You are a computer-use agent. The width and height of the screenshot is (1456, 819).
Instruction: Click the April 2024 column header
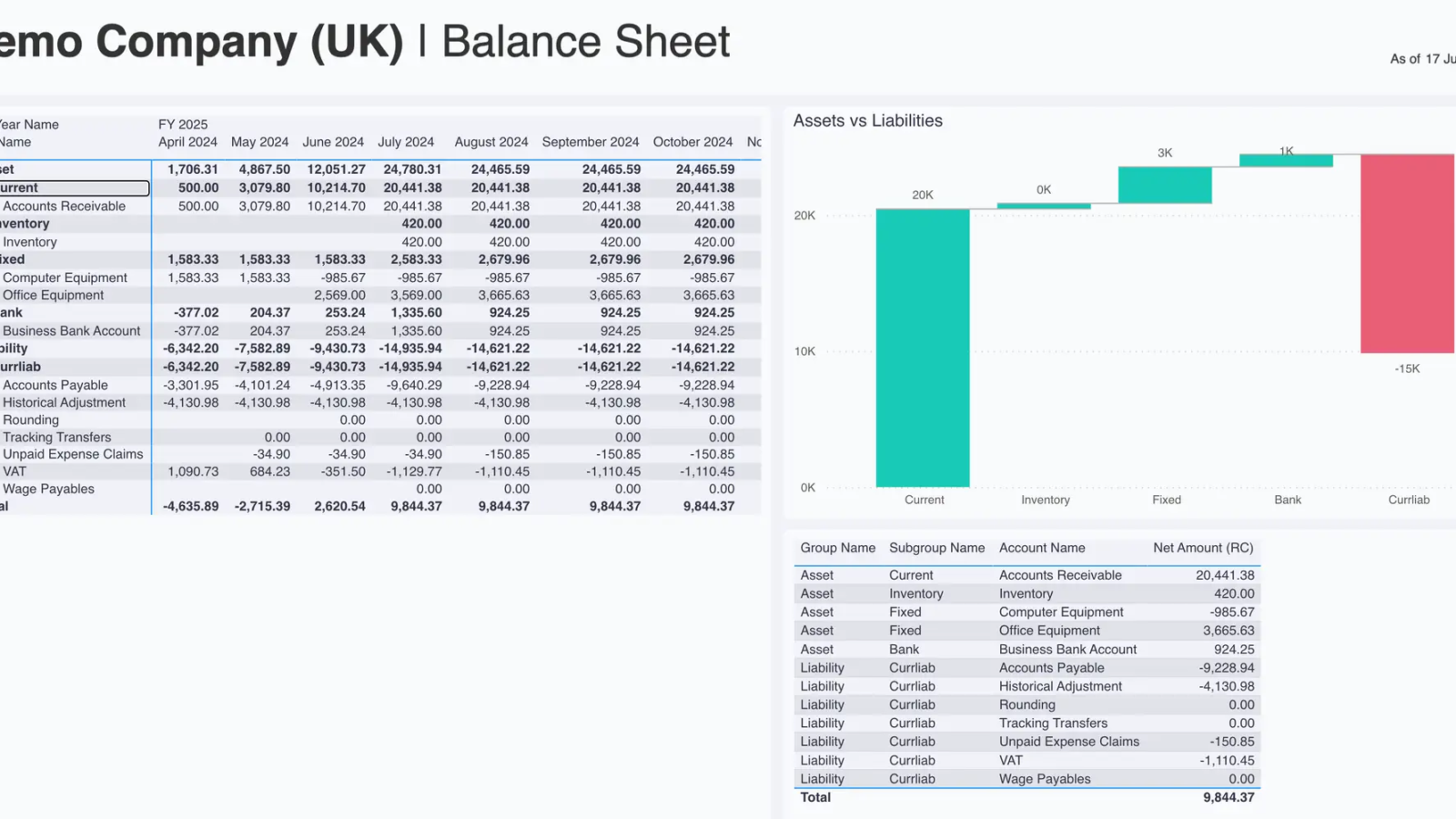[x=187, y=142]
